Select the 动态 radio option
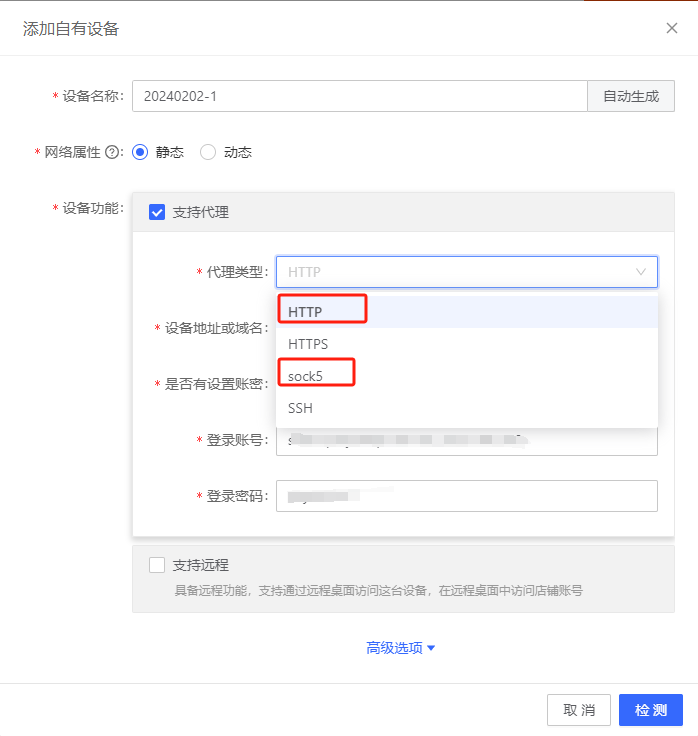Image resolution: width=698 pixels, height=736 pixels. 208,152
